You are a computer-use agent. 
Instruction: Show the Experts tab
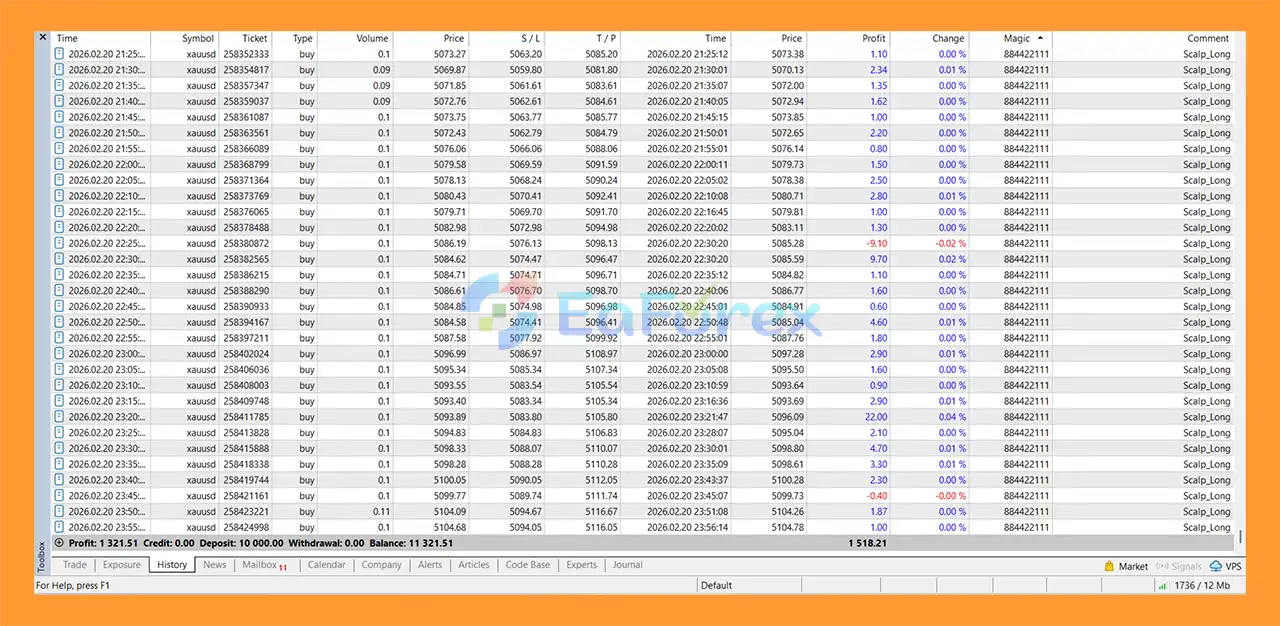click(581, 565)
